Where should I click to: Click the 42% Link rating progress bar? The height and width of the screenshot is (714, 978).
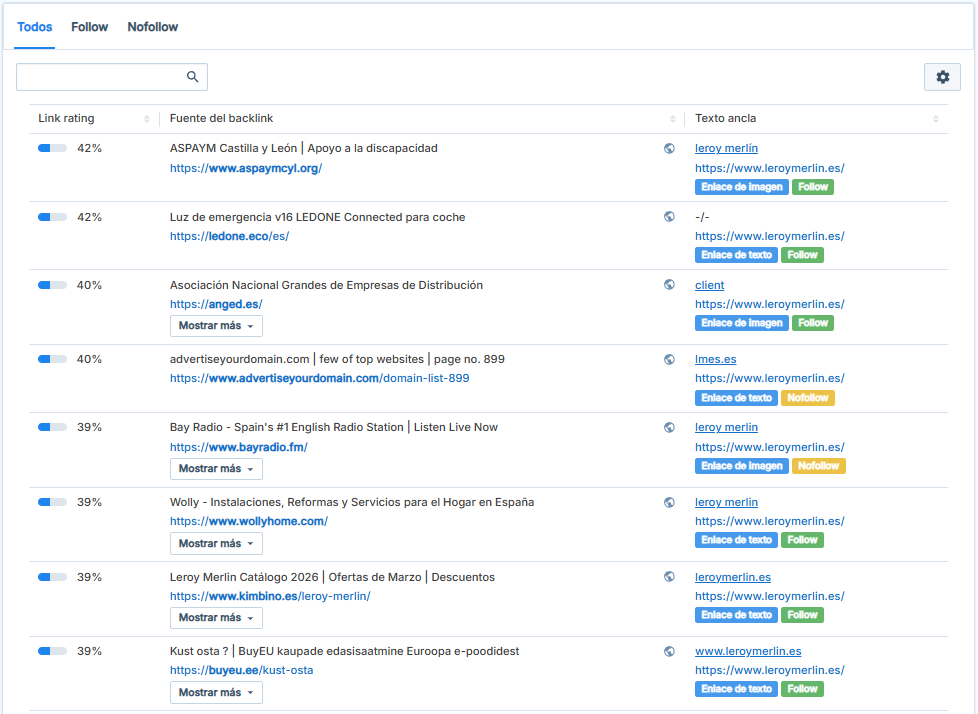pos(51,147)
